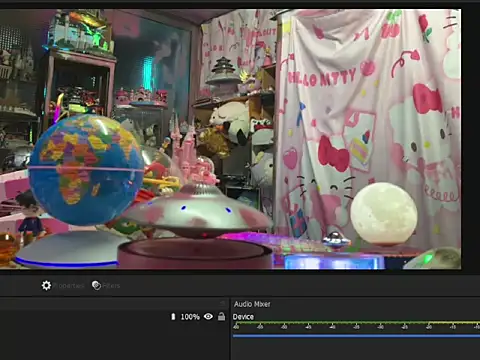
Task: Toggle the source lock icon
Action: [x=221, y=316]
